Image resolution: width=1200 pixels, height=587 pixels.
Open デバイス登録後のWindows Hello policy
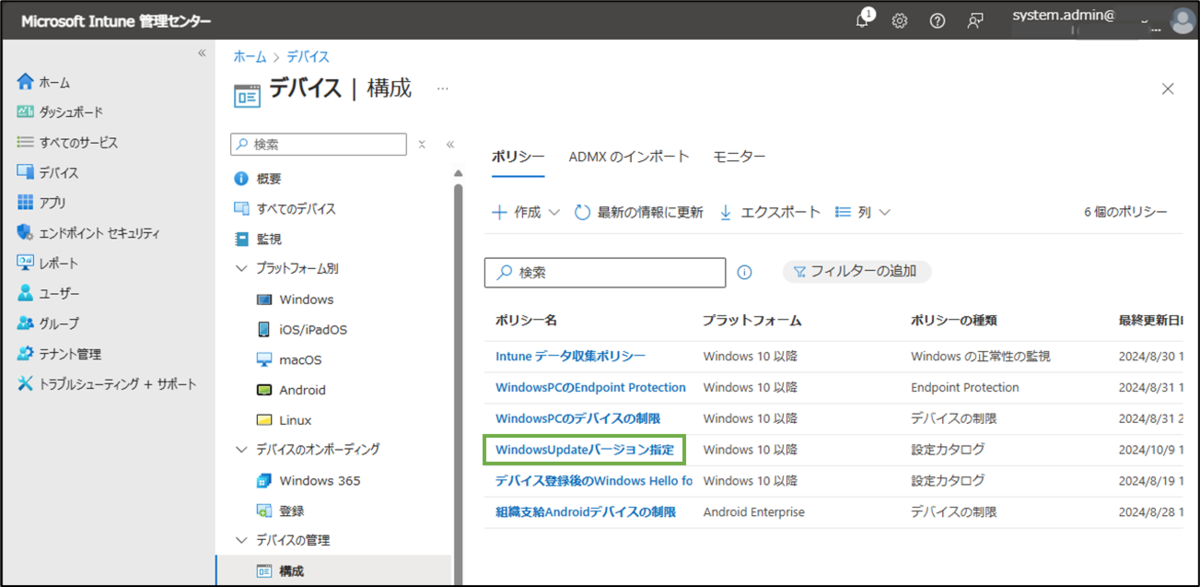pos(594,481)
